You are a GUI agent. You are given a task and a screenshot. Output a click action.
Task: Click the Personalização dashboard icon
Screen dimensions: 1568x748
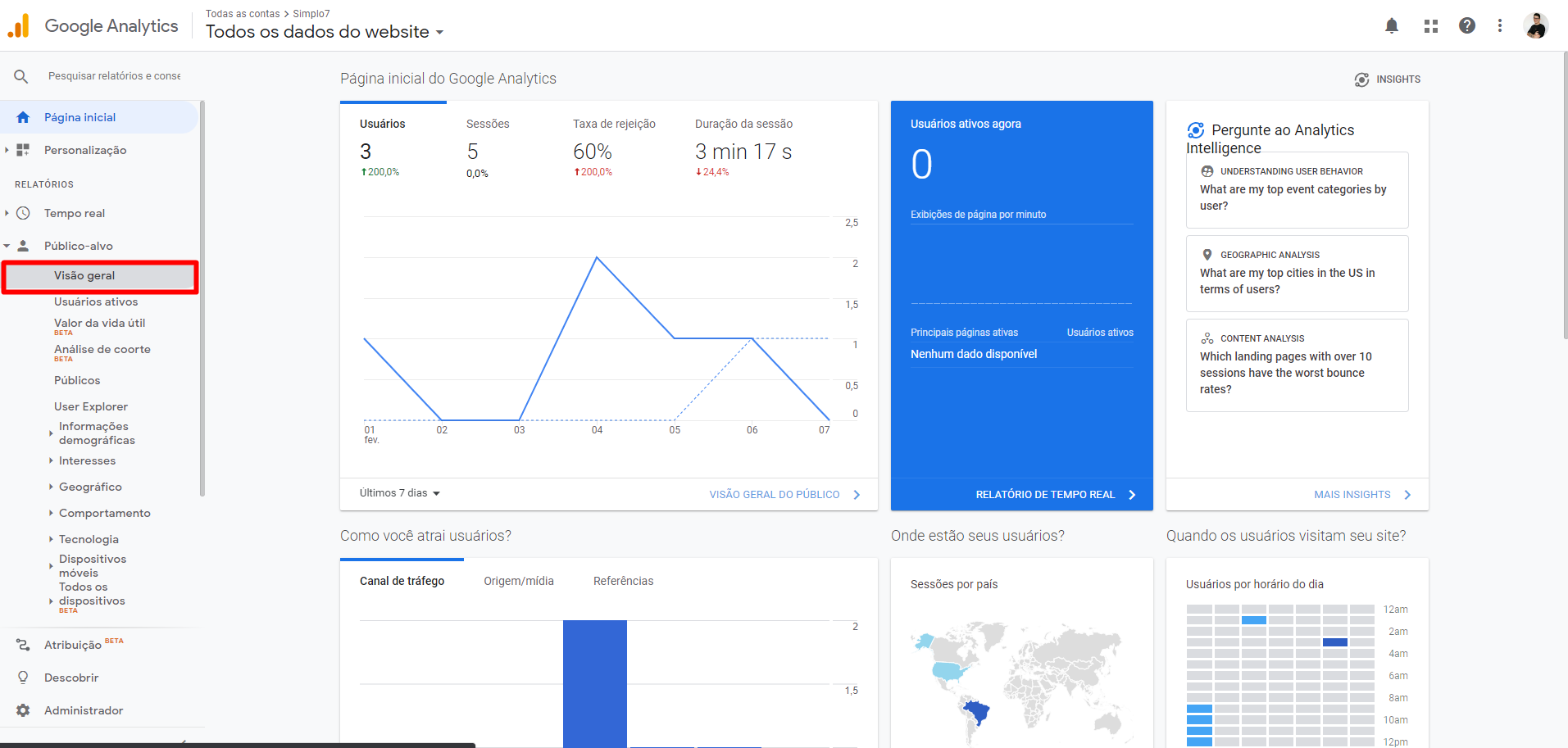[23, 150]
